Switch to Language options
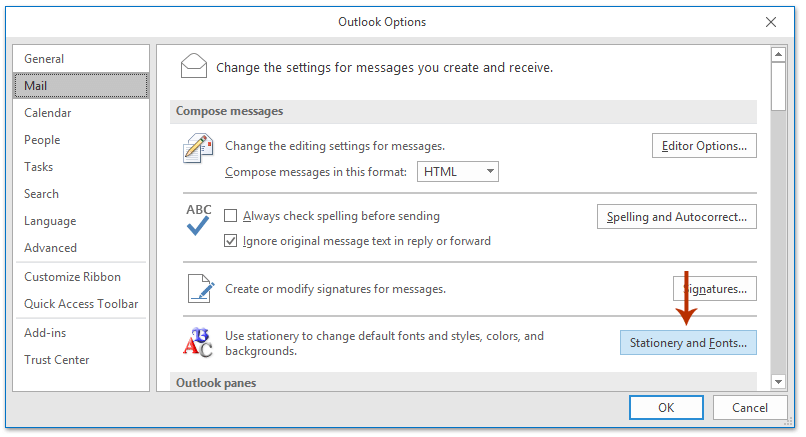 coord(81,221)
